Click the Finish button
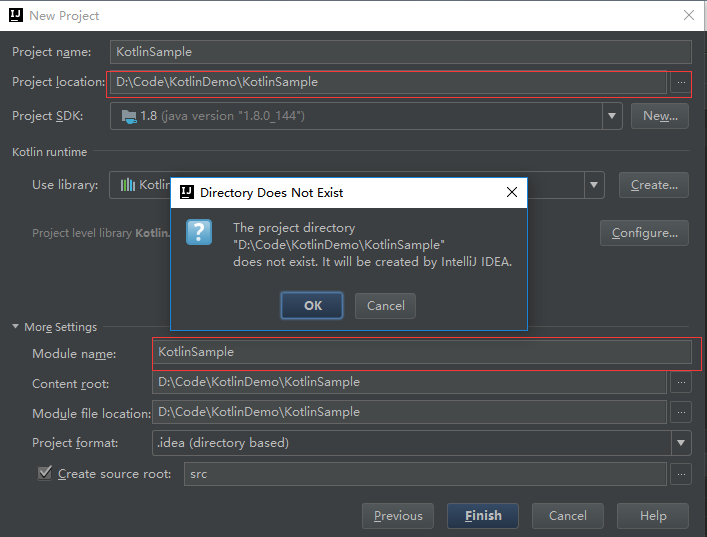 click(483, 516)
